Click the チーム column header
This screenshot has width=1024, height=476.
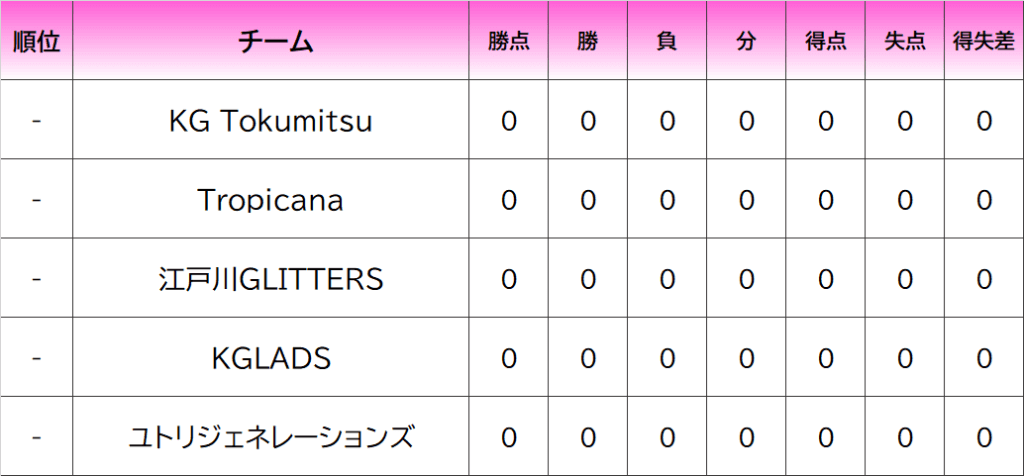click(x=271, y=42)
